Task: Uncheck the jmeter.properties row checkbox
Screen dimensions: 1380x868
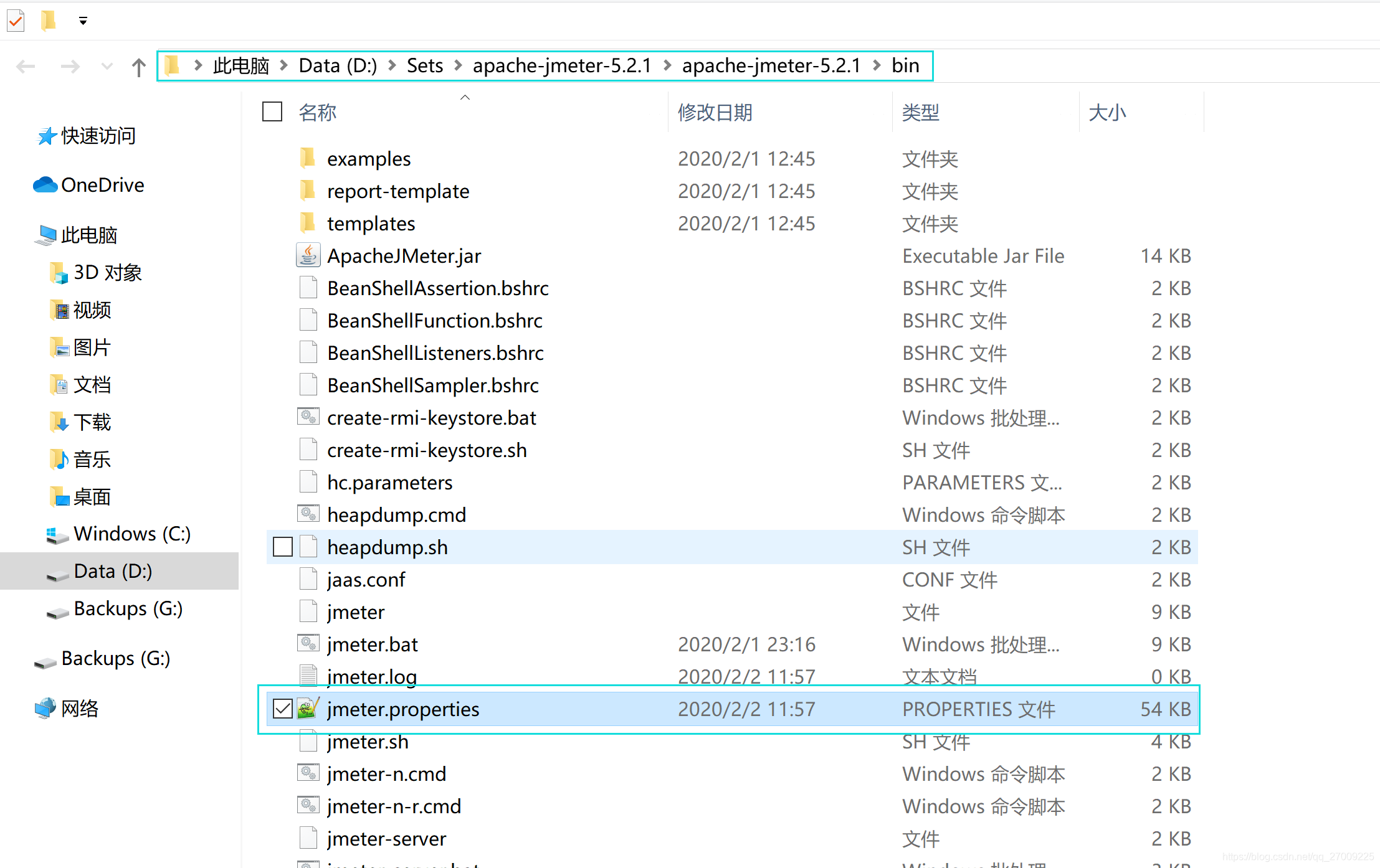Action: (x=282, y=709)
